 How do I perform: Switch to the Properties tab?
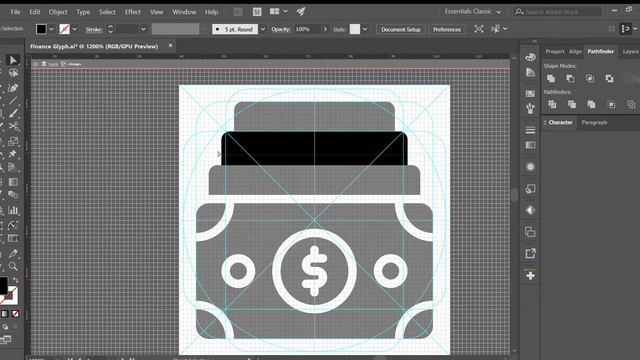point(555,51)
